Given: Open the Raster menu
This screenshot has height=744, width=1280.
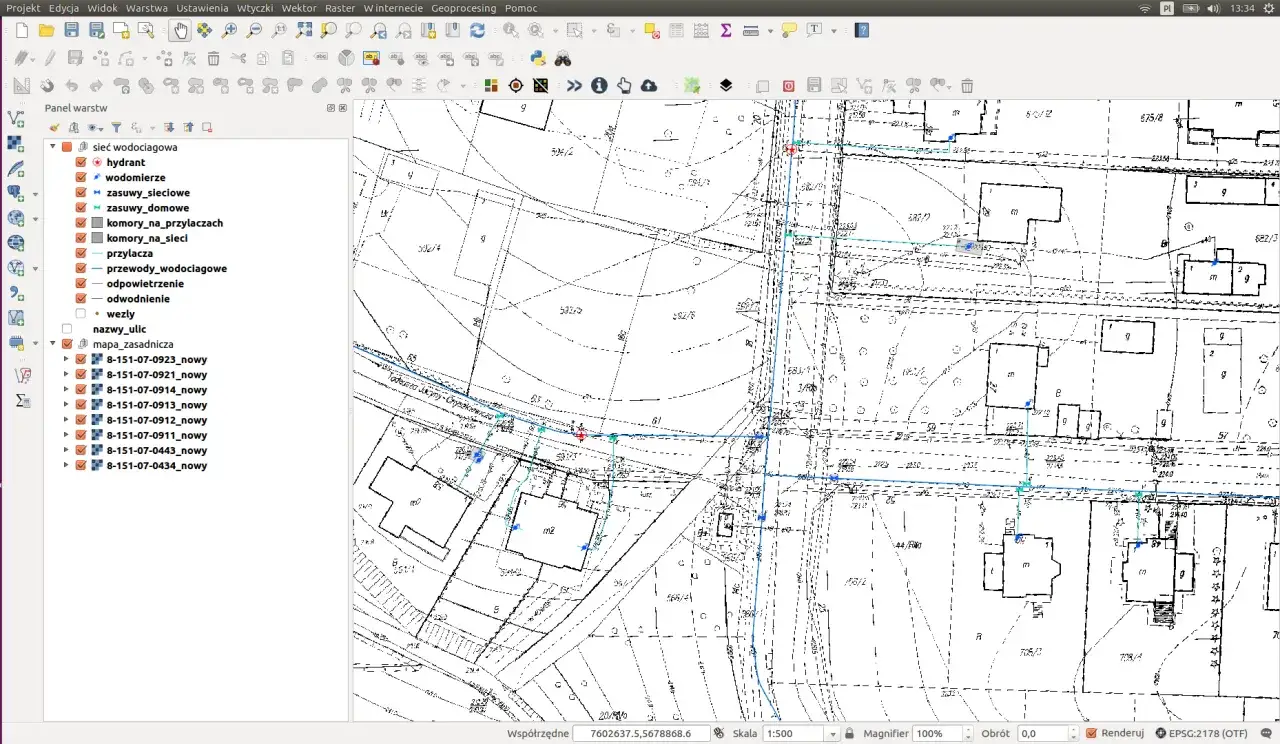Looking at the screenshot, I should pyautogui.click(x=340, y=8).
